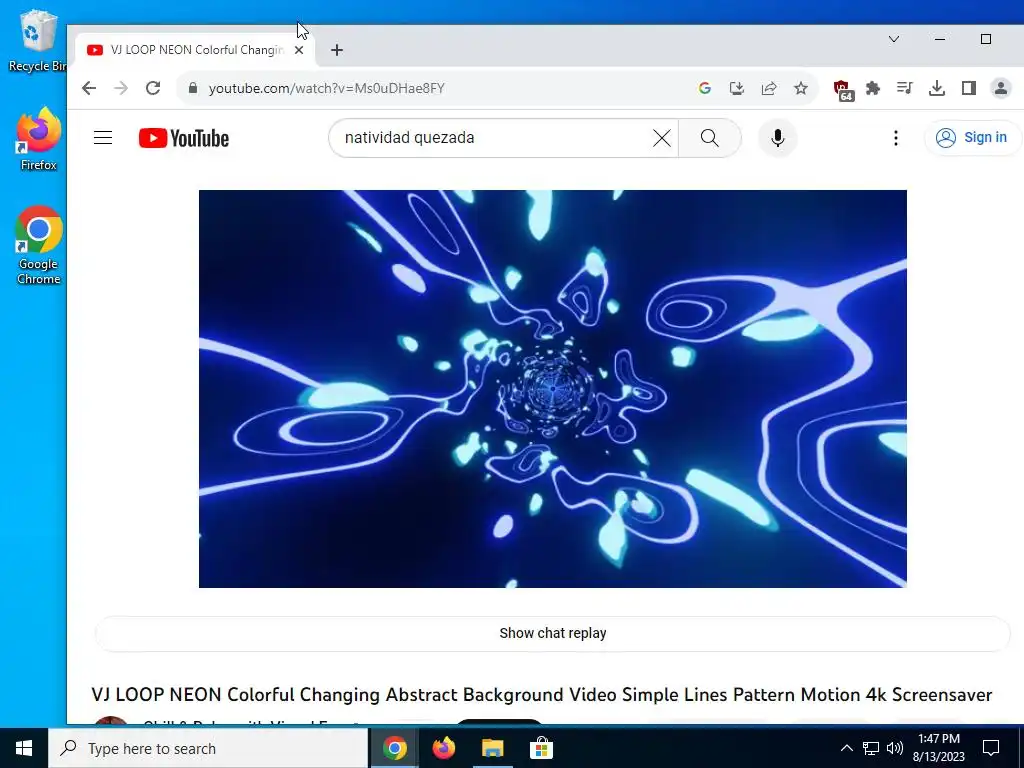Select Google Chrome desktop shortcut
This screenshot has width=1024, height=768.
pos(39,246)
